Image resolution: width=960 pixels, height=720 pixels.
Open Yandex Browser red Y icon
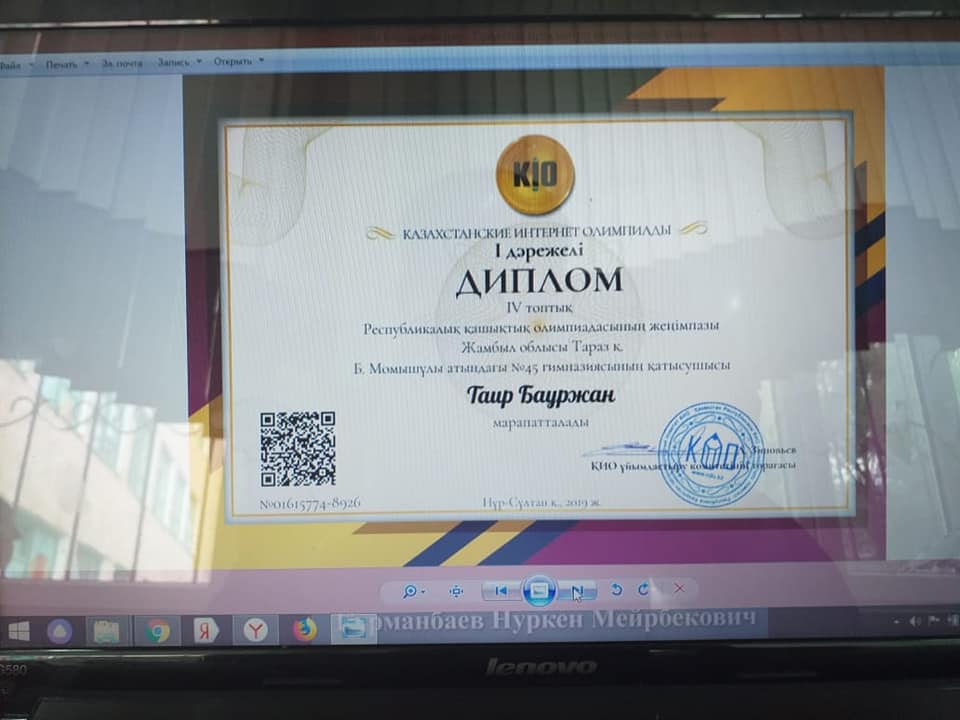pyautogui.click(x=255, y=630)
